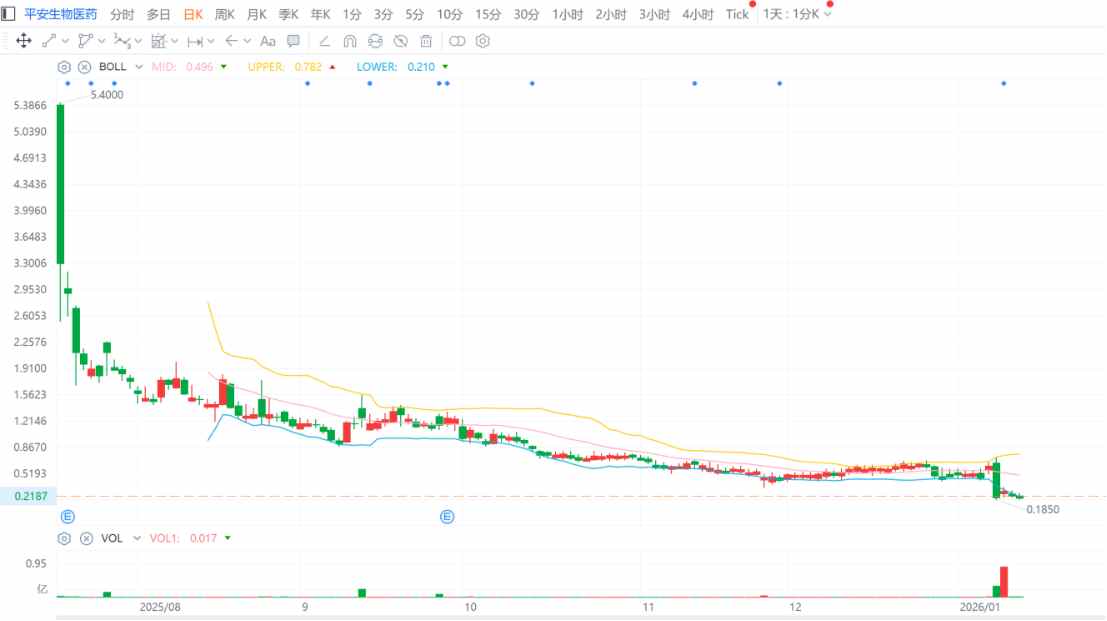
Task: Choose the 2小时 interval
Action: (611, 14)
